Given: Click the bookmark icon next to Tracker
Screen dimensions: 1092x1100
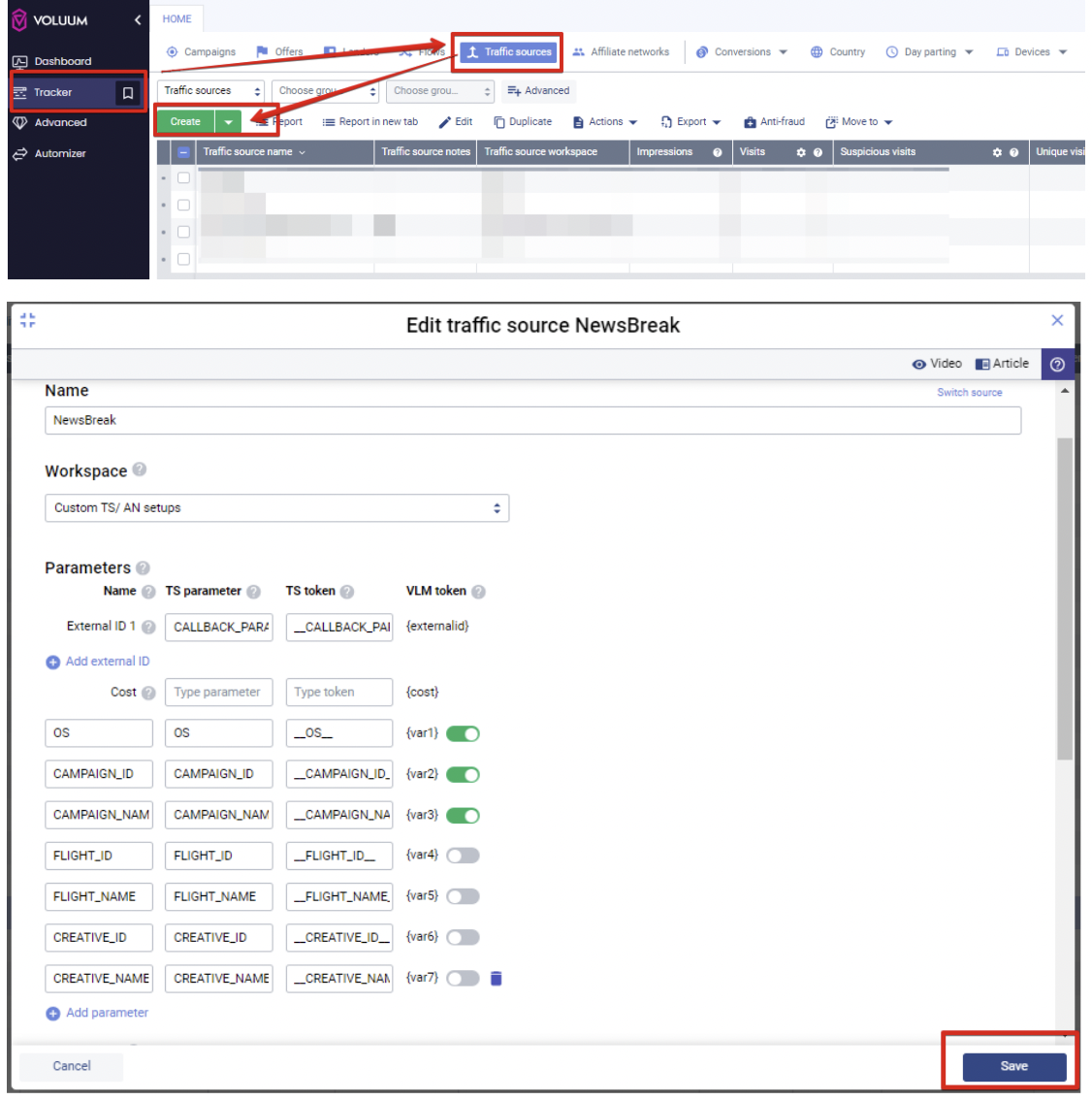Looking at the screenshot, I should [x=128, y=92].
